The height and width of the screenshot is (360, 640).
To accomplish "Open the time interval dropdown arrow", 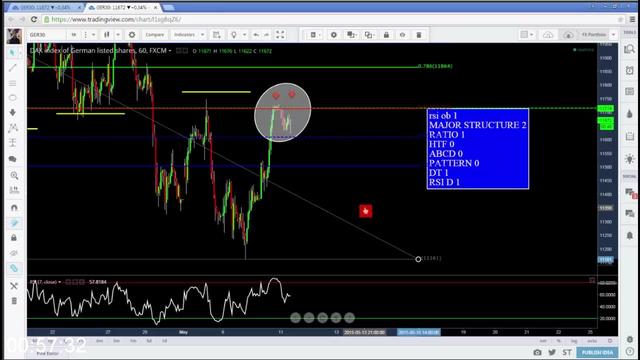I will point(93,35).
